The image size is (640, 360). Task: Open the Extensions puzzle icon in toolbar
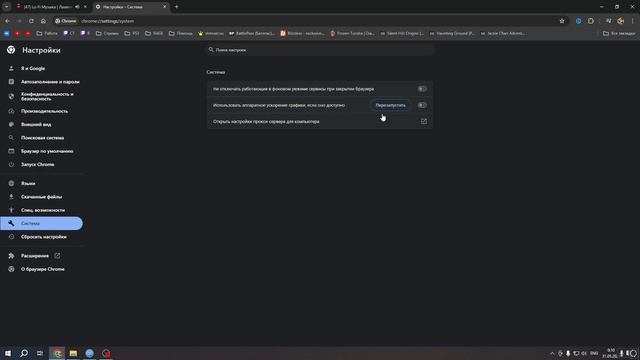tap(591, 21)
